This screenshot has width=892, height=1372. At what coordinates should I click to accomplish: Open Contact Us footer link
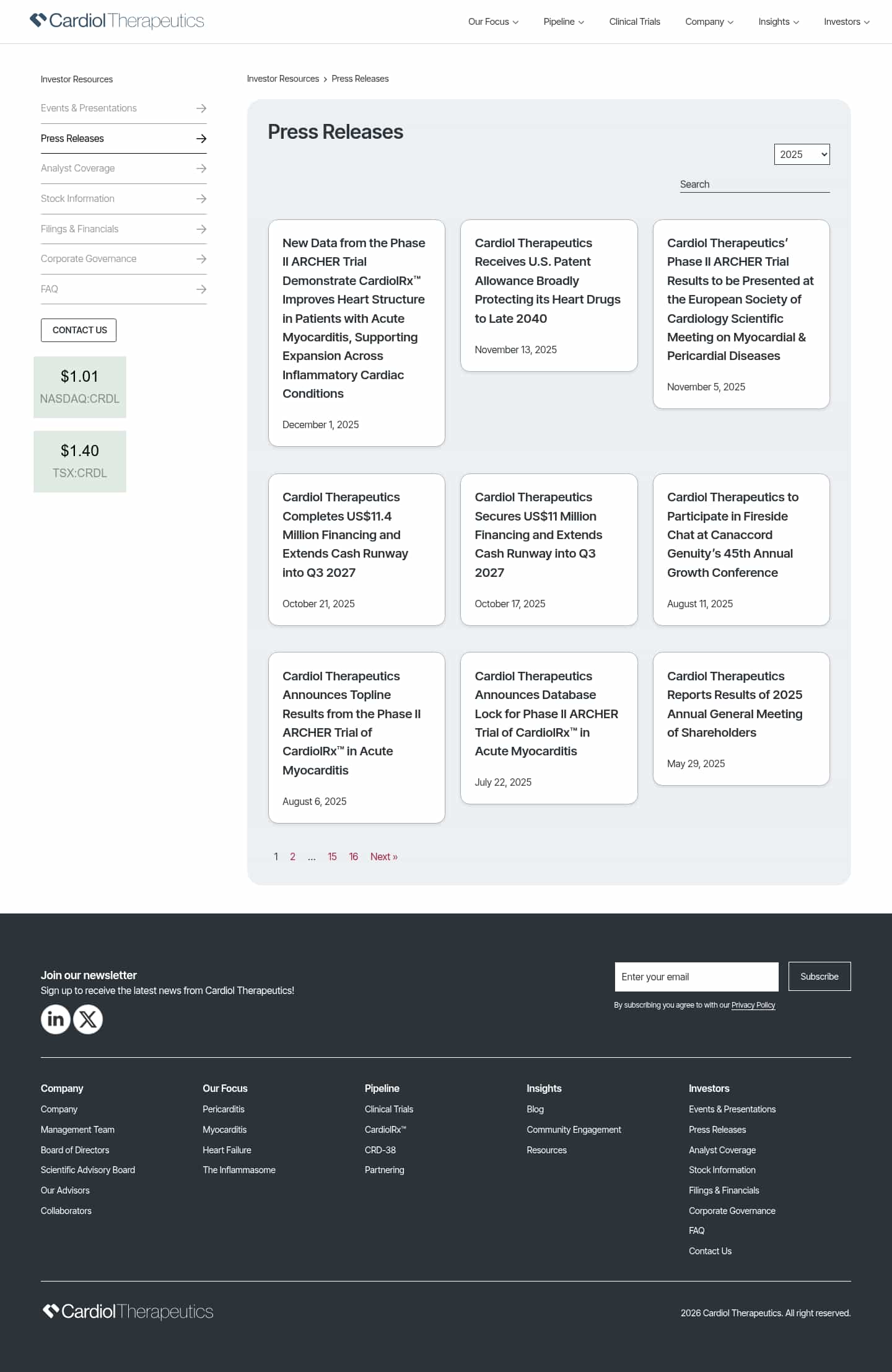pyautogui.click(x=710, y=1251)
